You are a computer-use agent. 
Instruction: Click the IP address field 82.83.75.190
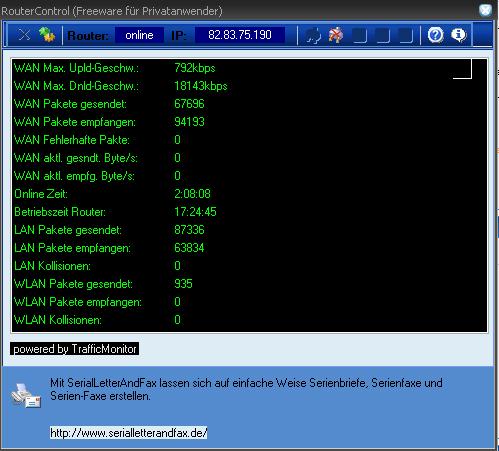coord(240,35)
